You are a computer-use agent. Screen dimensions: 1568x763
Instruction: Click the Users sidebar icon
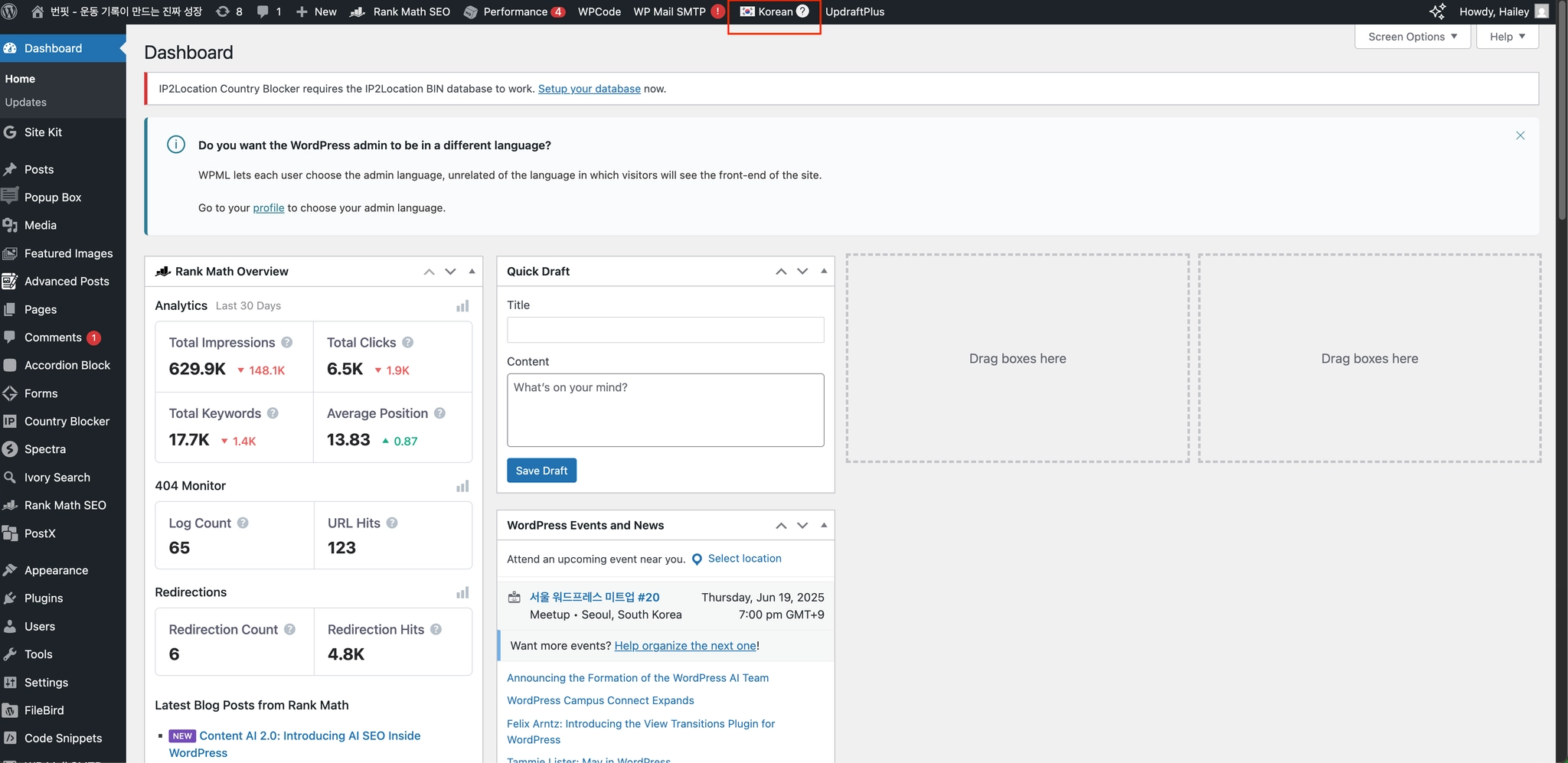10,626
